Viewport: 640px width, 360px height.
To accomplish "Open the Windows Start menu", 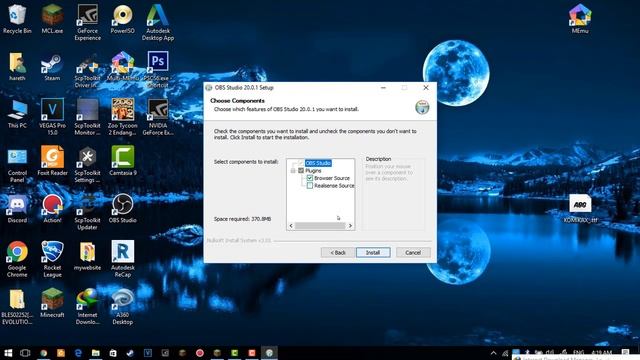I will point(8,353).
